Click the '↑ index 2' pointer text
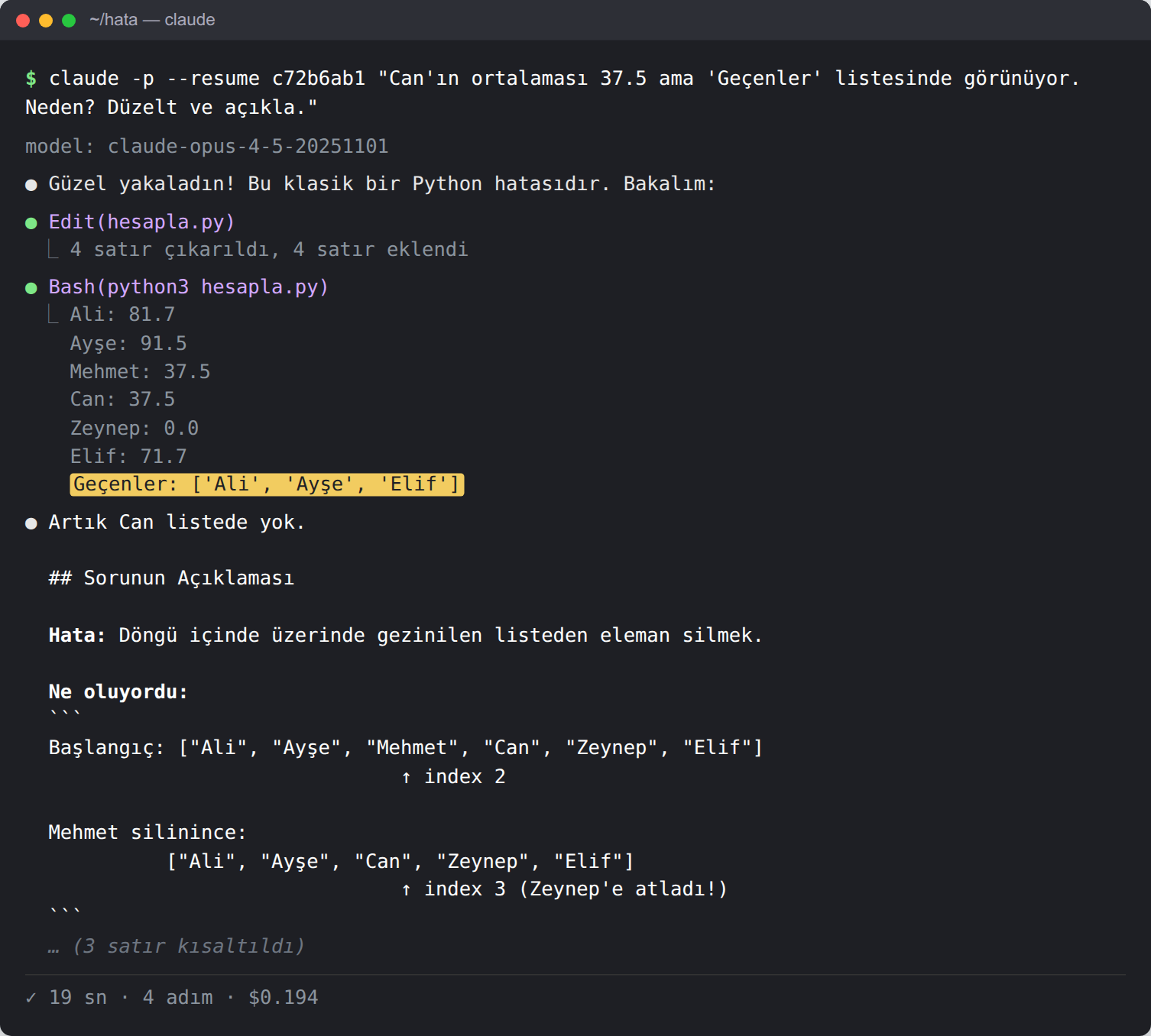1151x1036 pixels. (x=453, y=776)
